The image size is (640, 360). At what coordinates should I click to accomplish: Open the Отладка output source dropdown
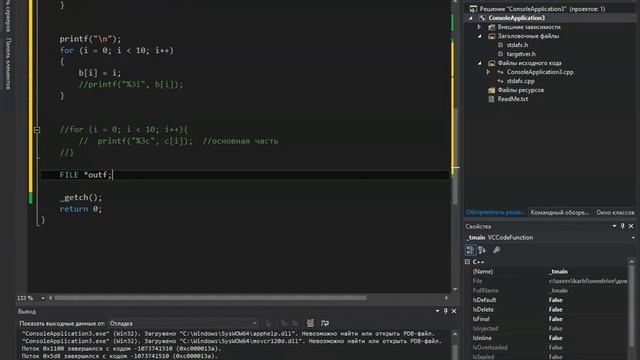coord(254,323)
